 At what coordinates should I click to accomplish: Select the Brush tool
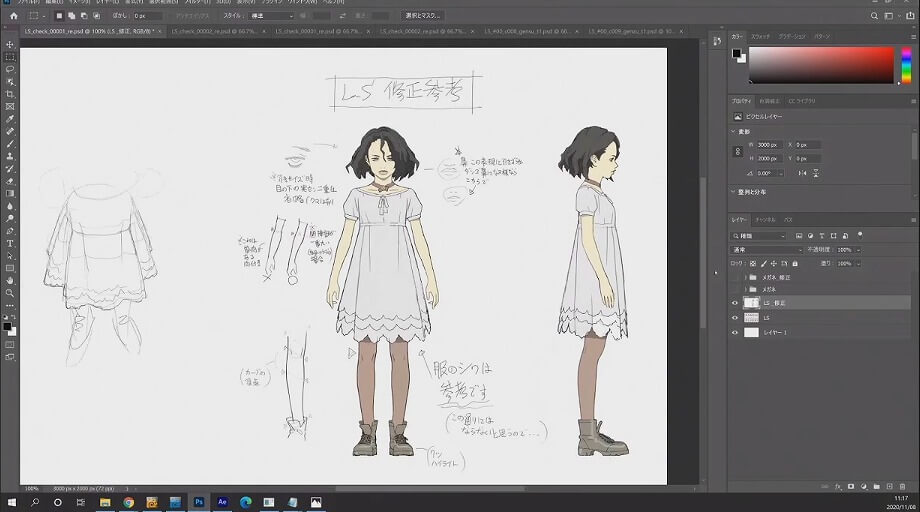[10, 144]
